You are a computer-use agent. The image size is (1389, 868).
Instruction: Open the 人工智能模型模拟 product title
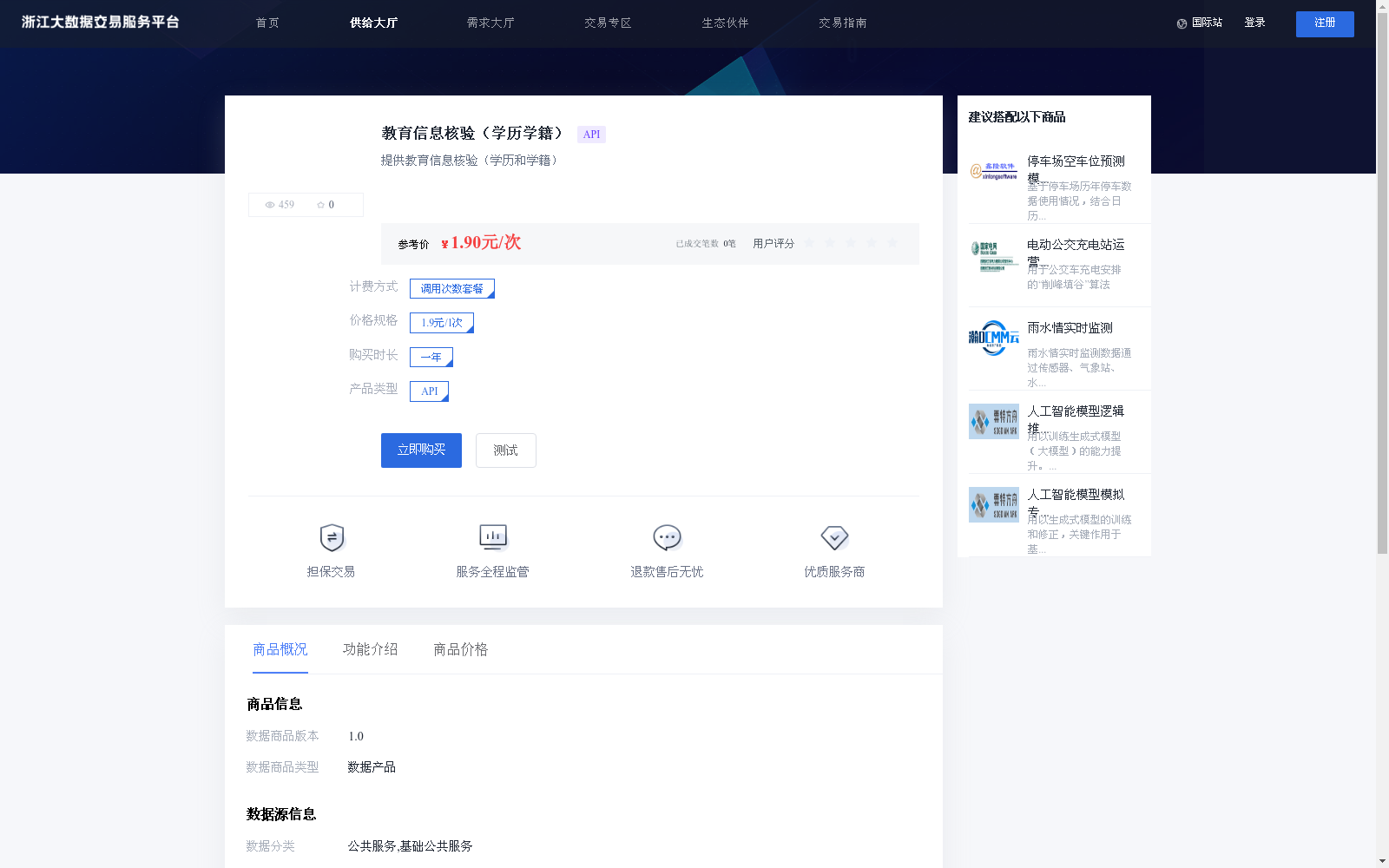1076,503
